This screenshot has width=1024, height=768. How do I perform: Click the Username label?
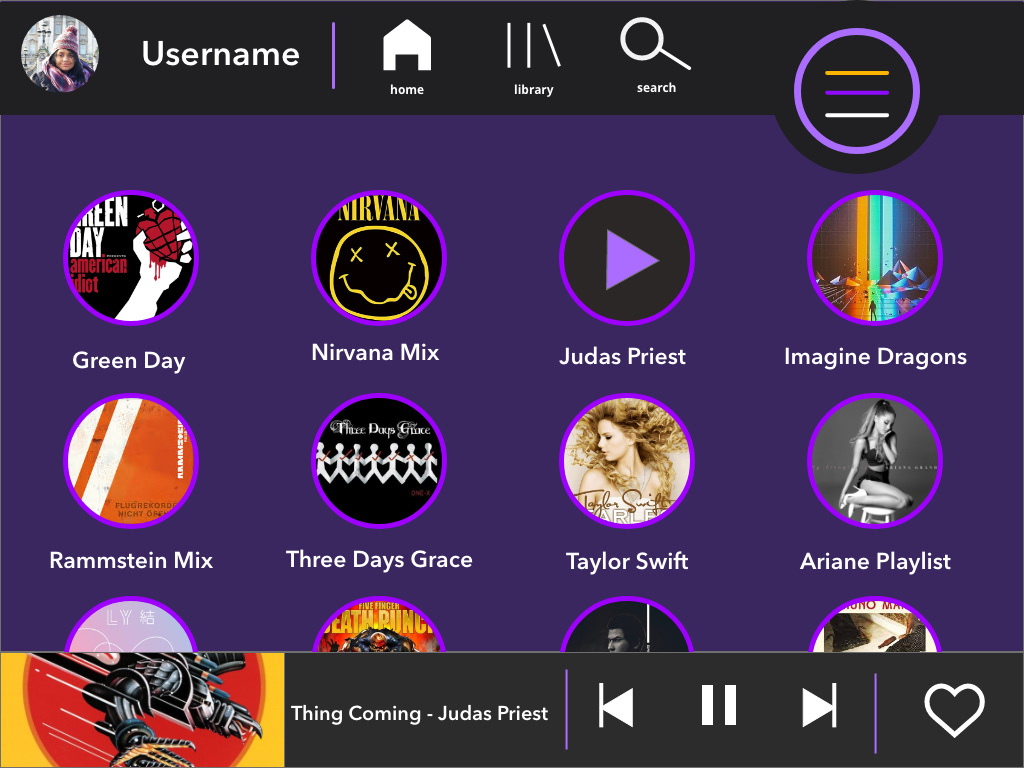pos(221,54)
